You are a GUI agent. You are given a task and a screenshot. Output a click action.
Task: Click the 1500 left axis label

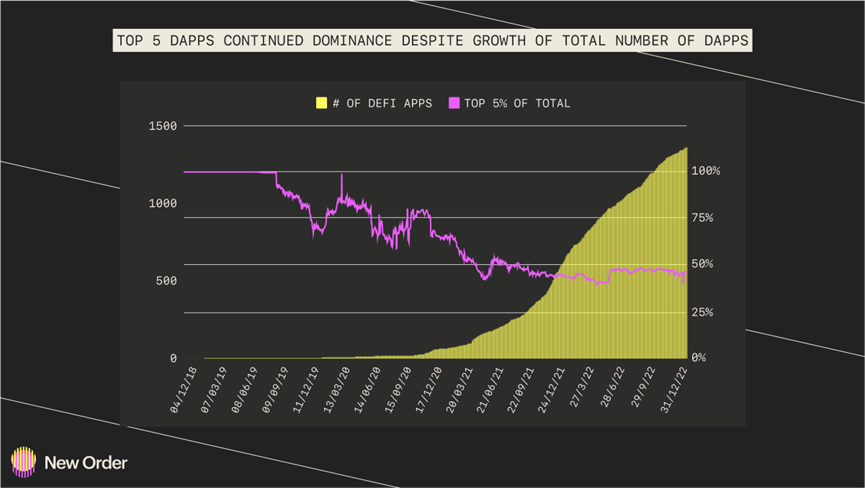pyautogui.click(x=163, y=126)
